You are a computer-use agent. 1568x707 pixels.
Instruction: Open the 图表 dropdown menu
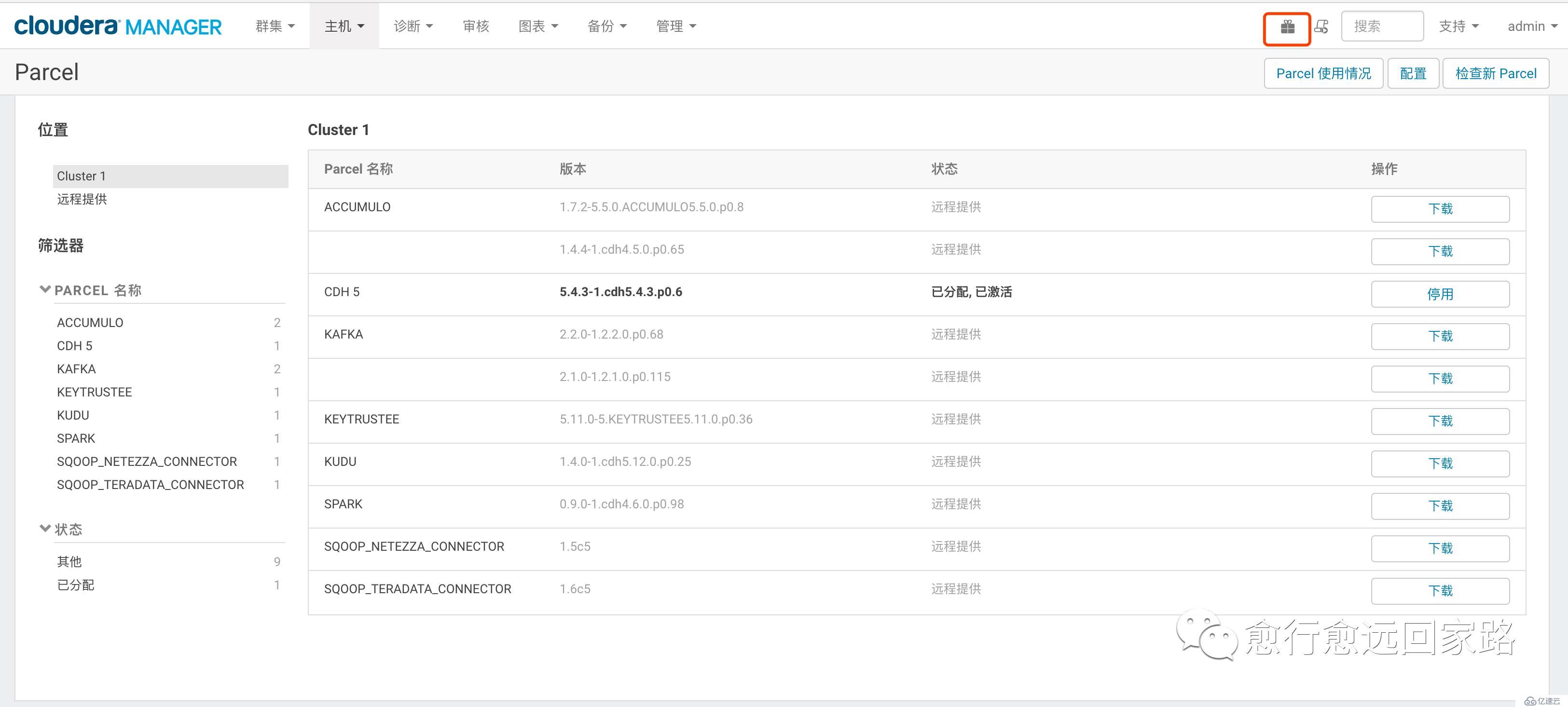point(538,26)
